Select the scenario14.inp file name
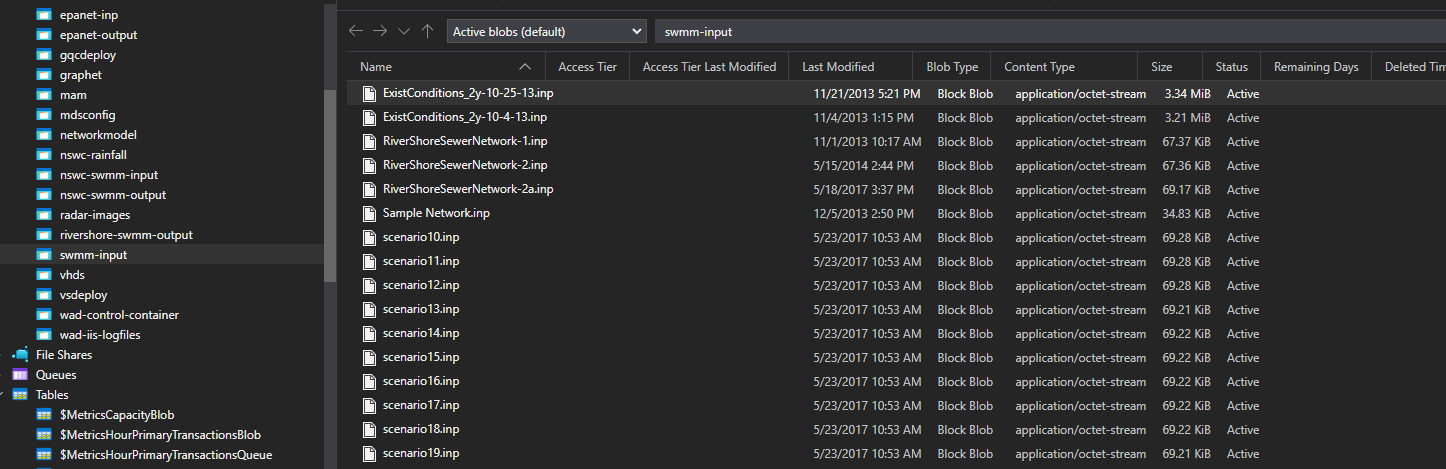The image size is (1446, 469). point(421,333)
